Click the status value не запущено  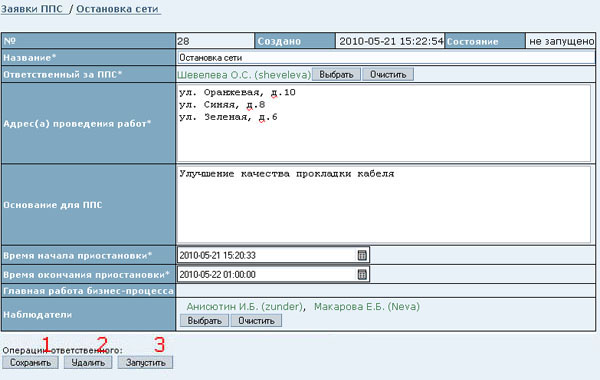(561, 41)
